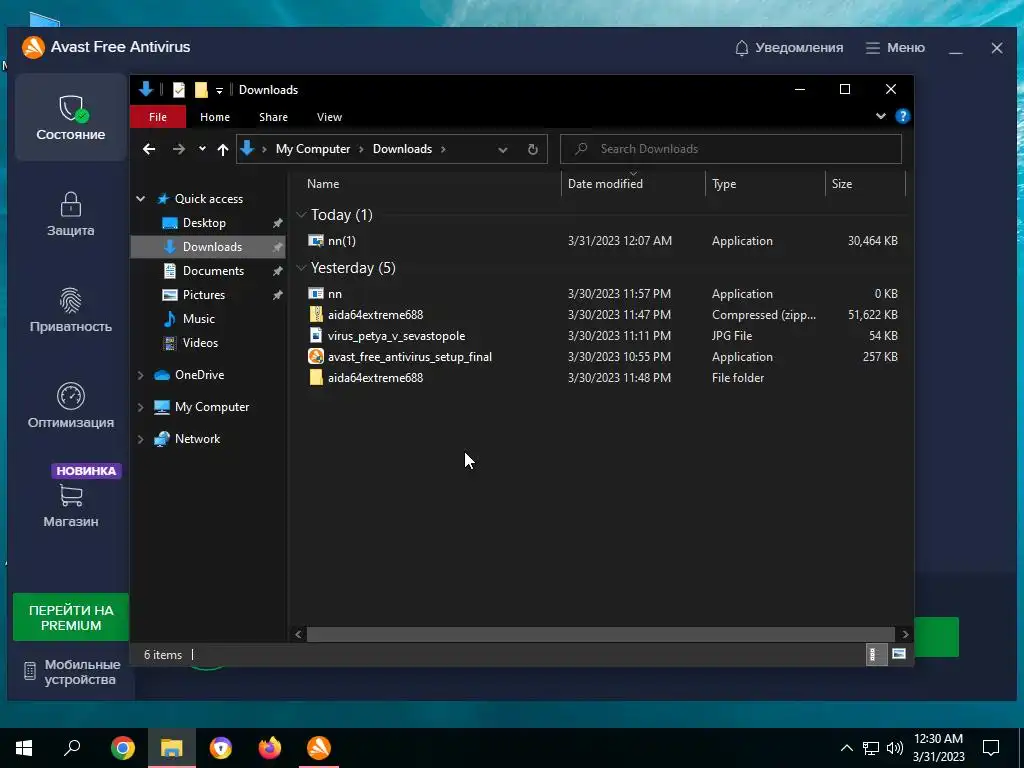Screen dimensions: 1024x768
Task: Open Avast Приватность privacy section
Action: coord(71,310)
